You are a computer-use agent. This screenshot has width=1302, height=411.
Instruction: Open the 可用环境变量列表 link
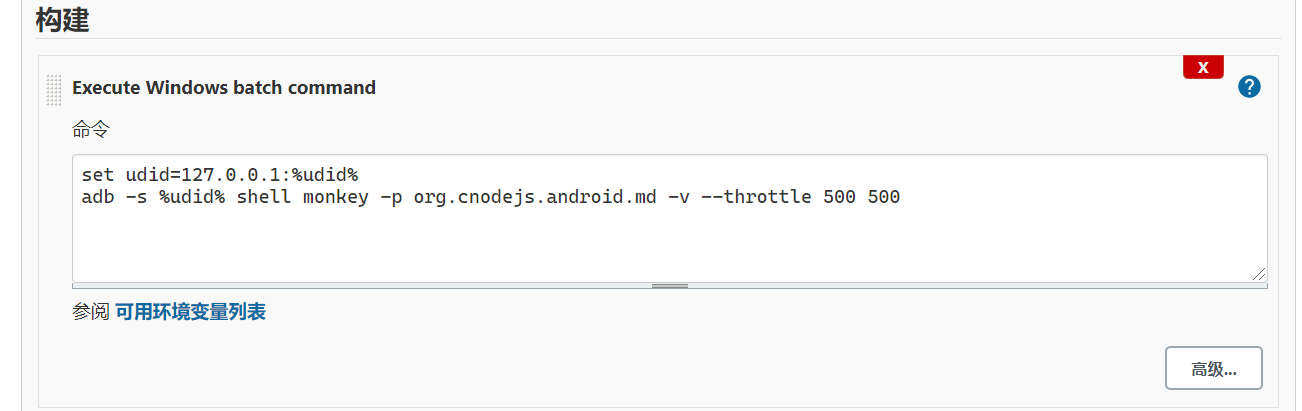pos(190,312)
